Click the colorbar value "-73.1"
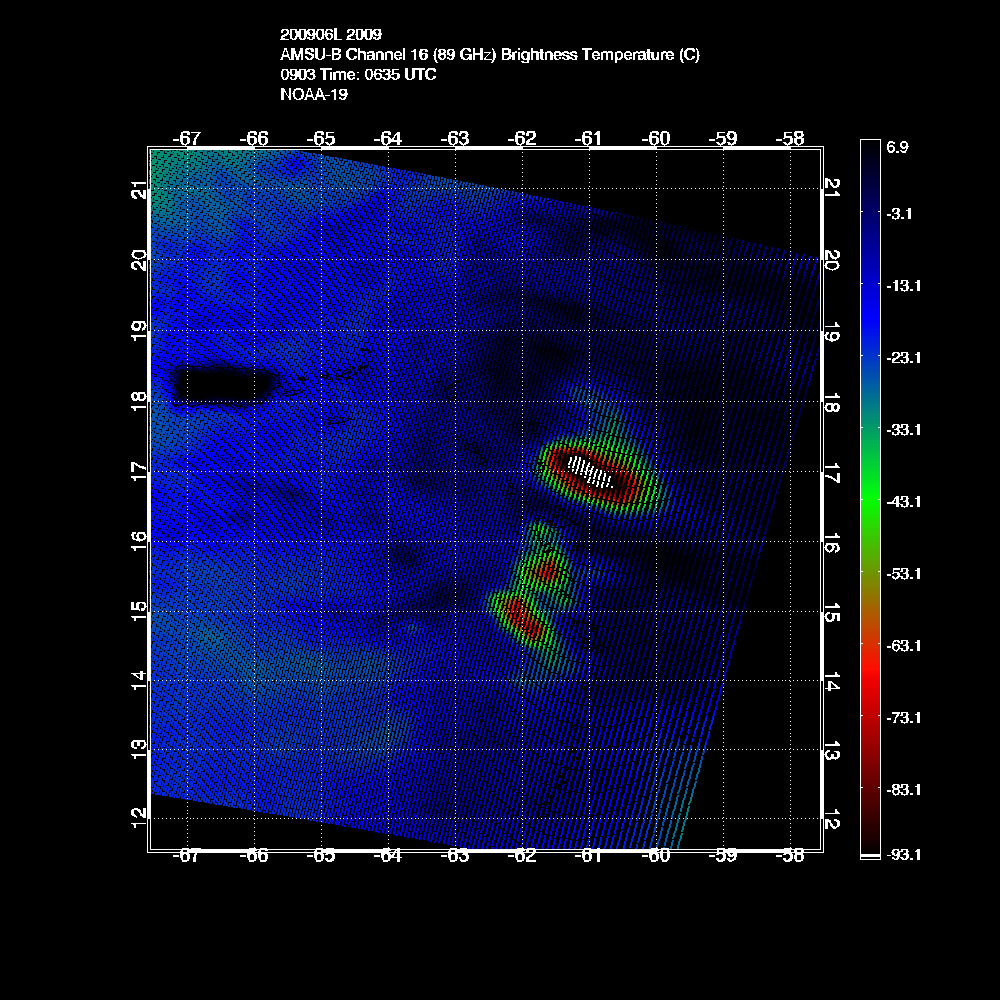This screenshot has height=1000, width=1000. [904, 718]
